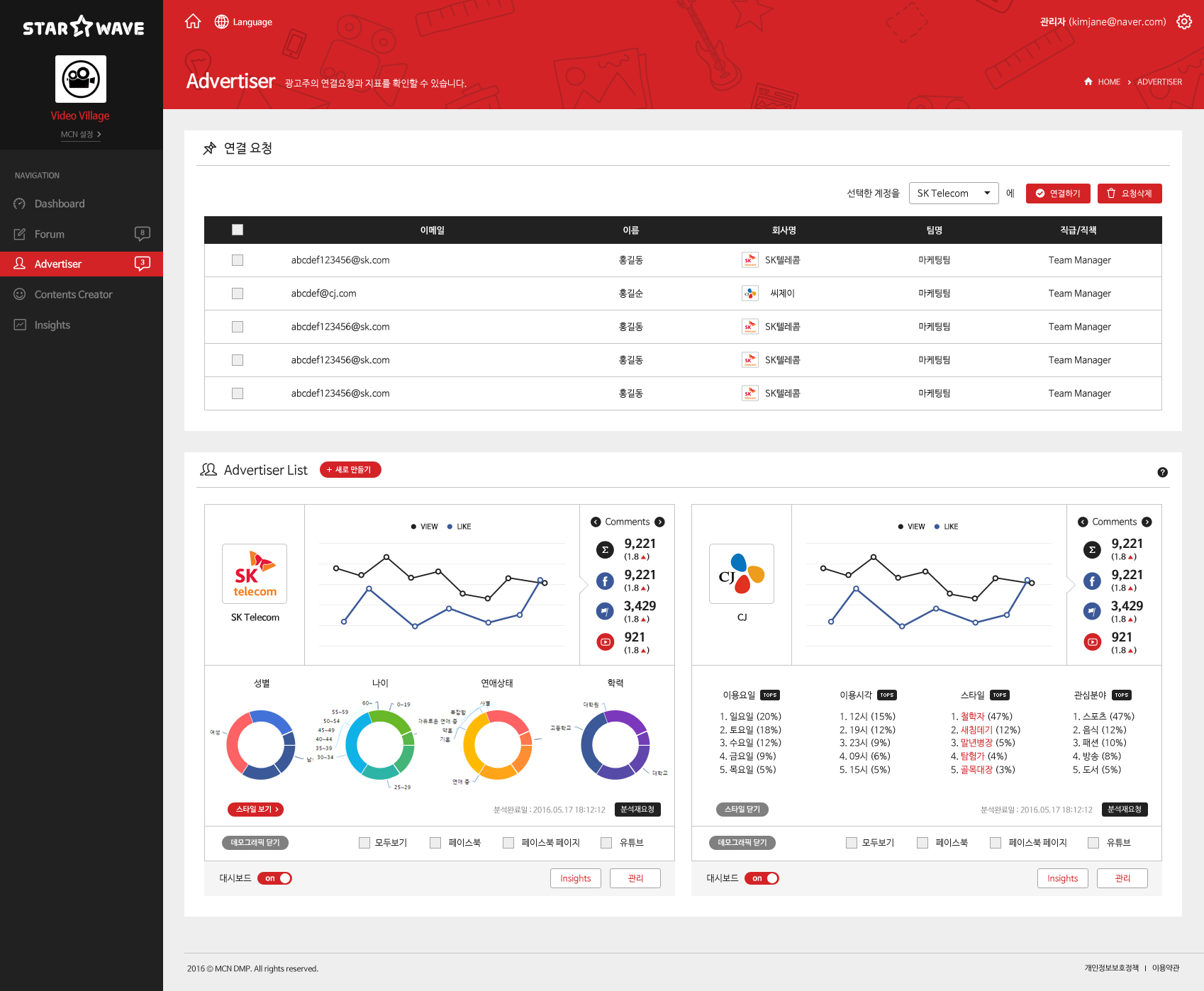
Task: Open the settings gear icon
Action: [x=1184, y=22]
